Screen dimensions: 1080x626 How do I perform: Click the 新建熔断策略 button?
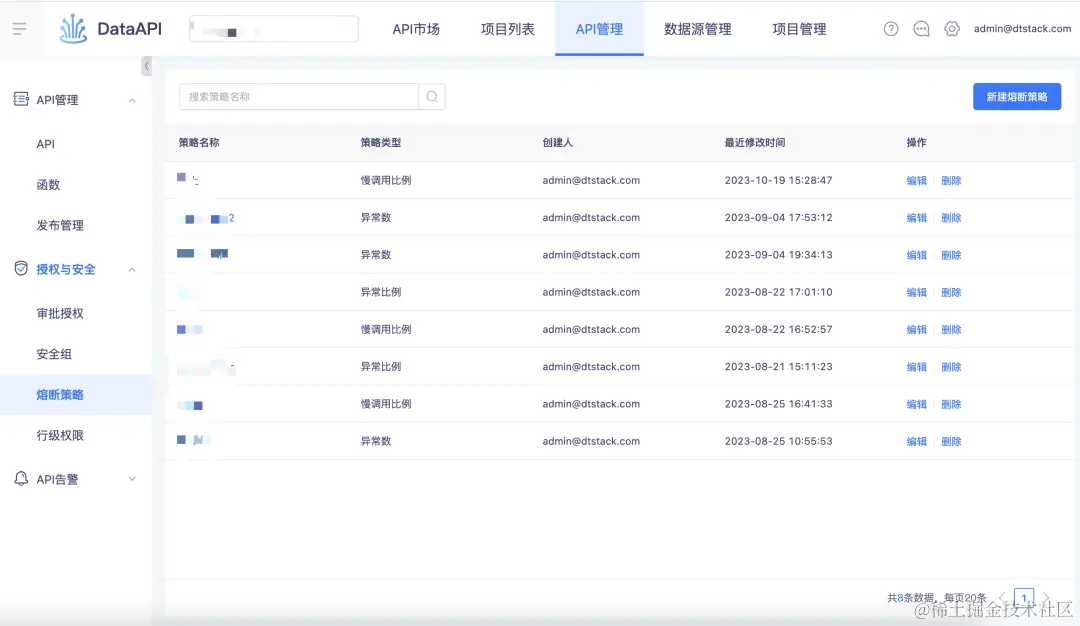[1016, 96]
